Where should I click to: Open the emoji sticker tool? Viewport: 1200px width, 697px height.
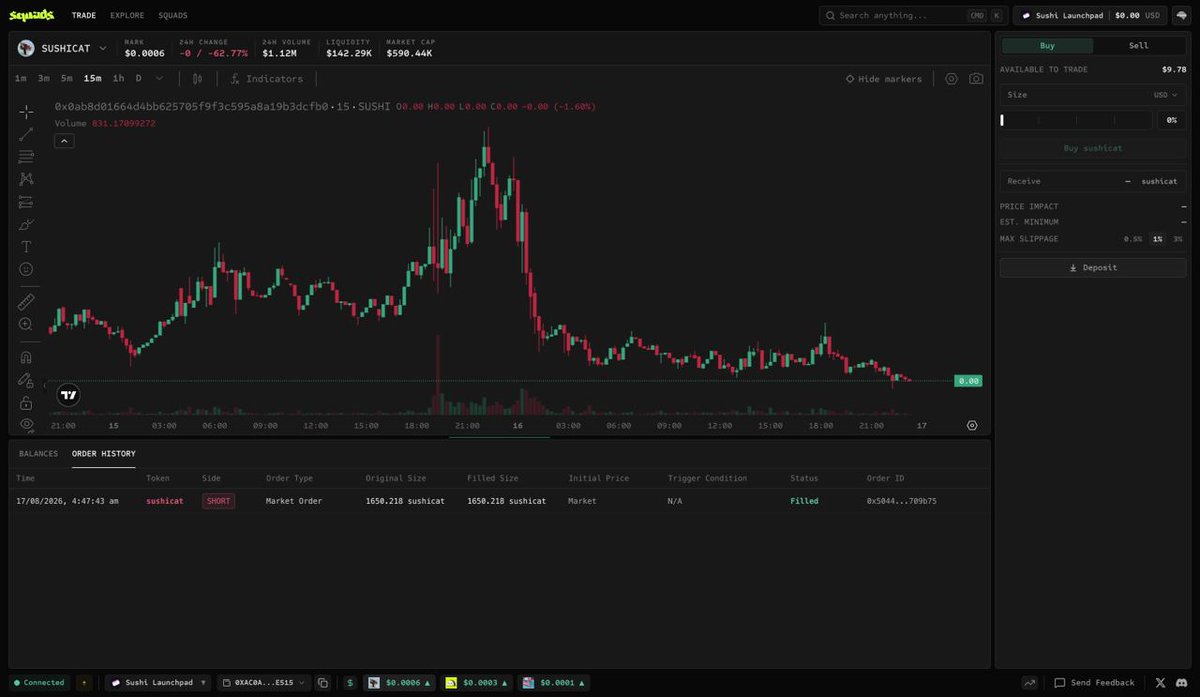(x=26, y=269)
